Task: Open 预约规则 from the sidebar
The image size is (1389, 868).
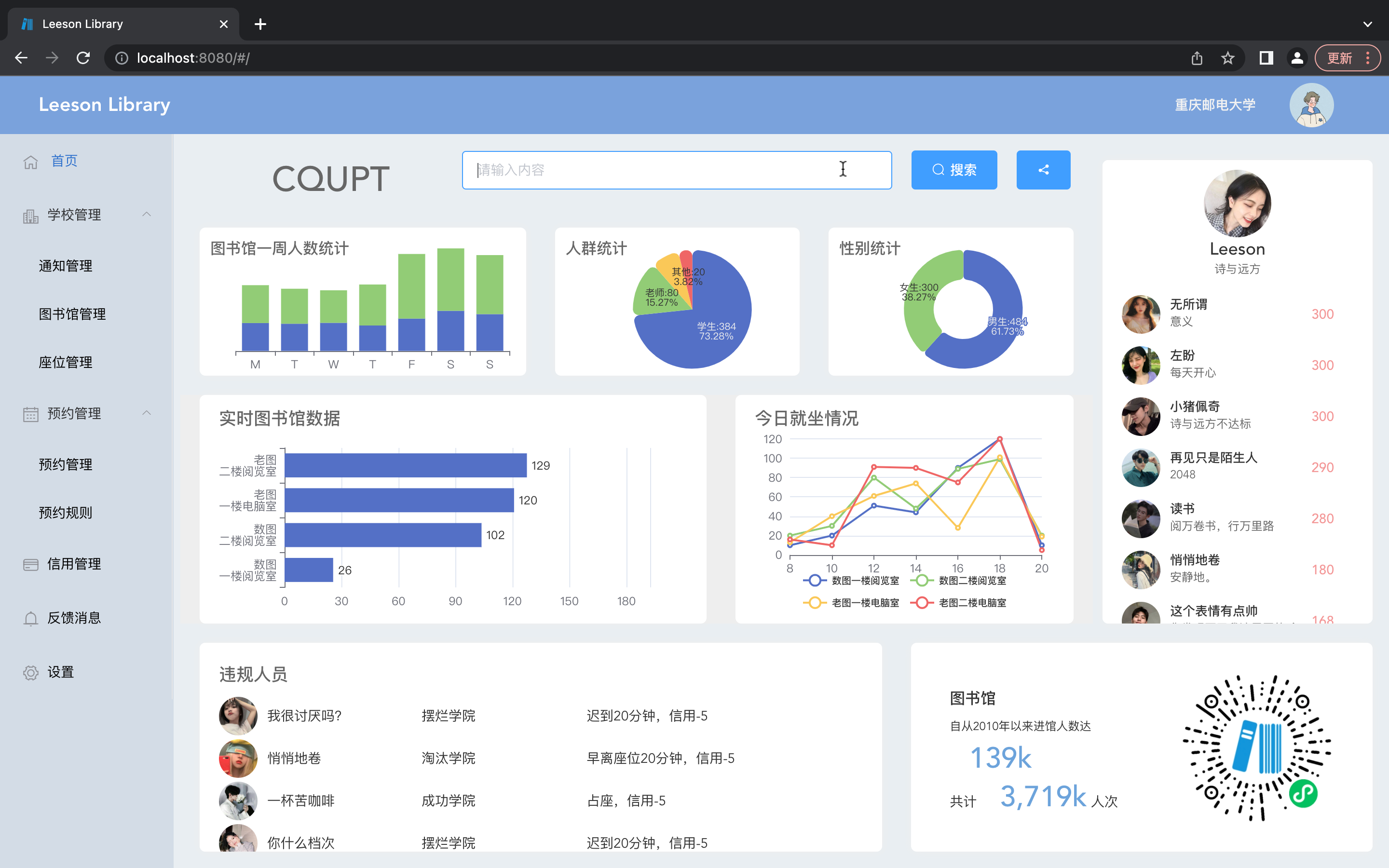Action: pos(66,513)
